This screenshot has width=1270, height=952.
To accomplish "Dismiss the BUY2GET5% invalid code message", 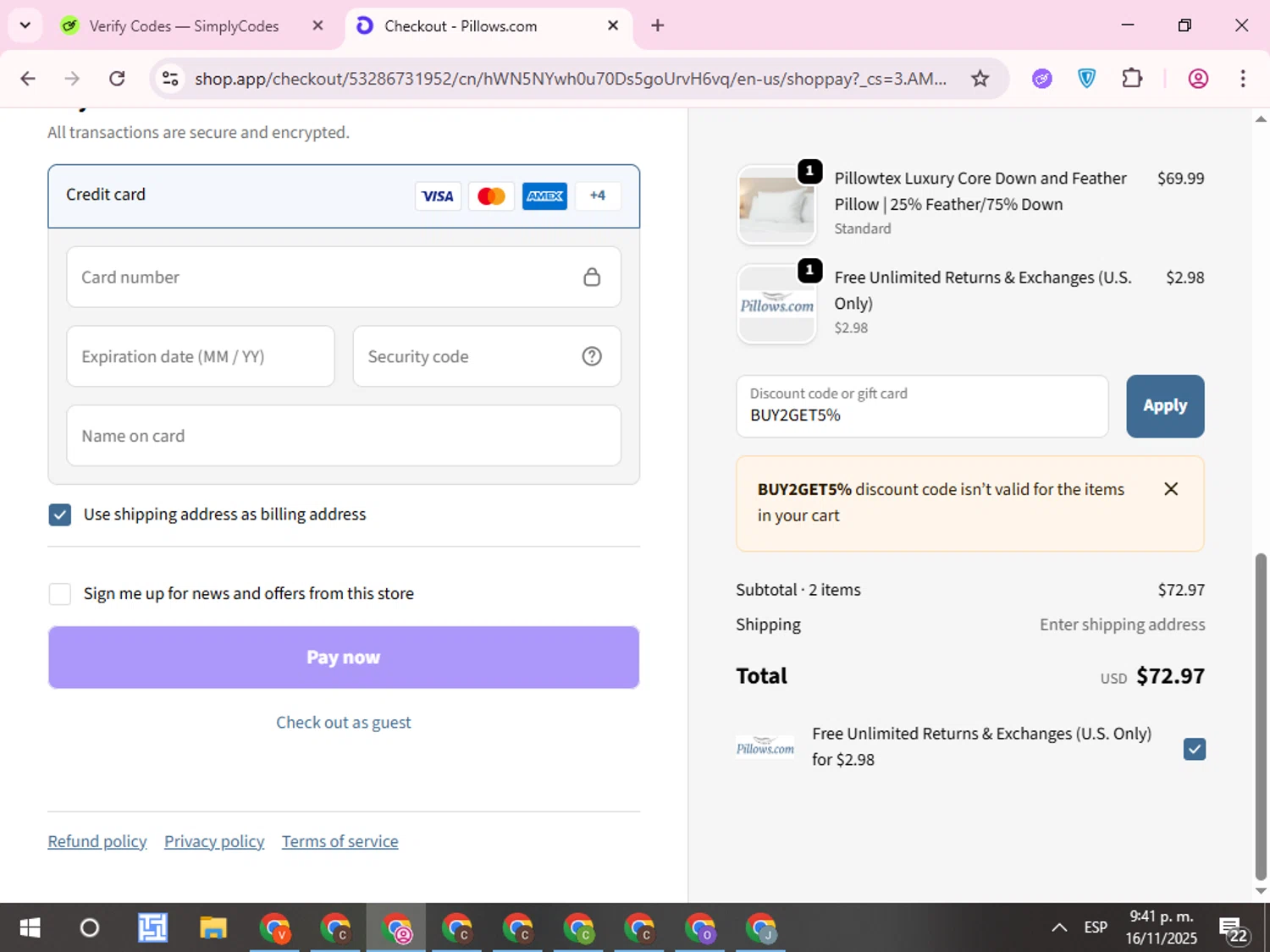I will pyautogui.click(x=1171, y=489).
